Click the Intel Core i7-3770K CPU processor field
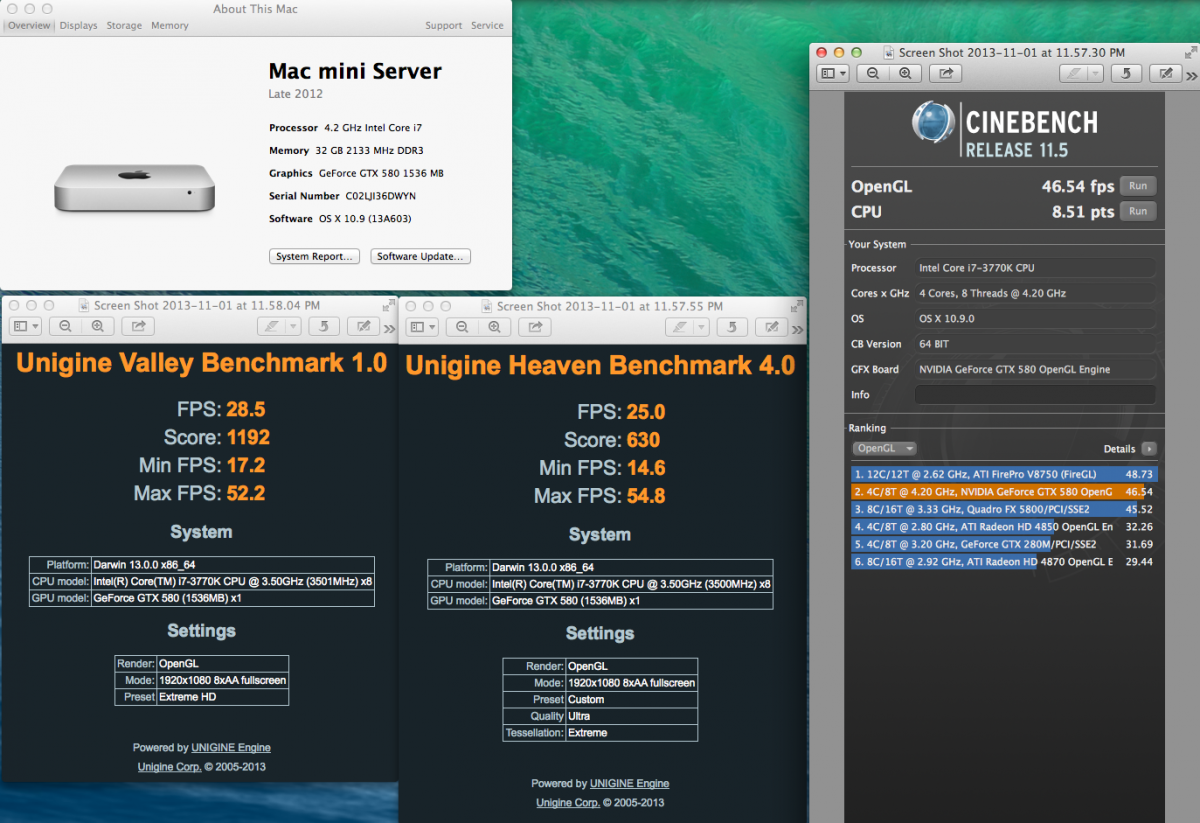The height and width of the screenshot is (823, 1200). [x=1035, y=268]
